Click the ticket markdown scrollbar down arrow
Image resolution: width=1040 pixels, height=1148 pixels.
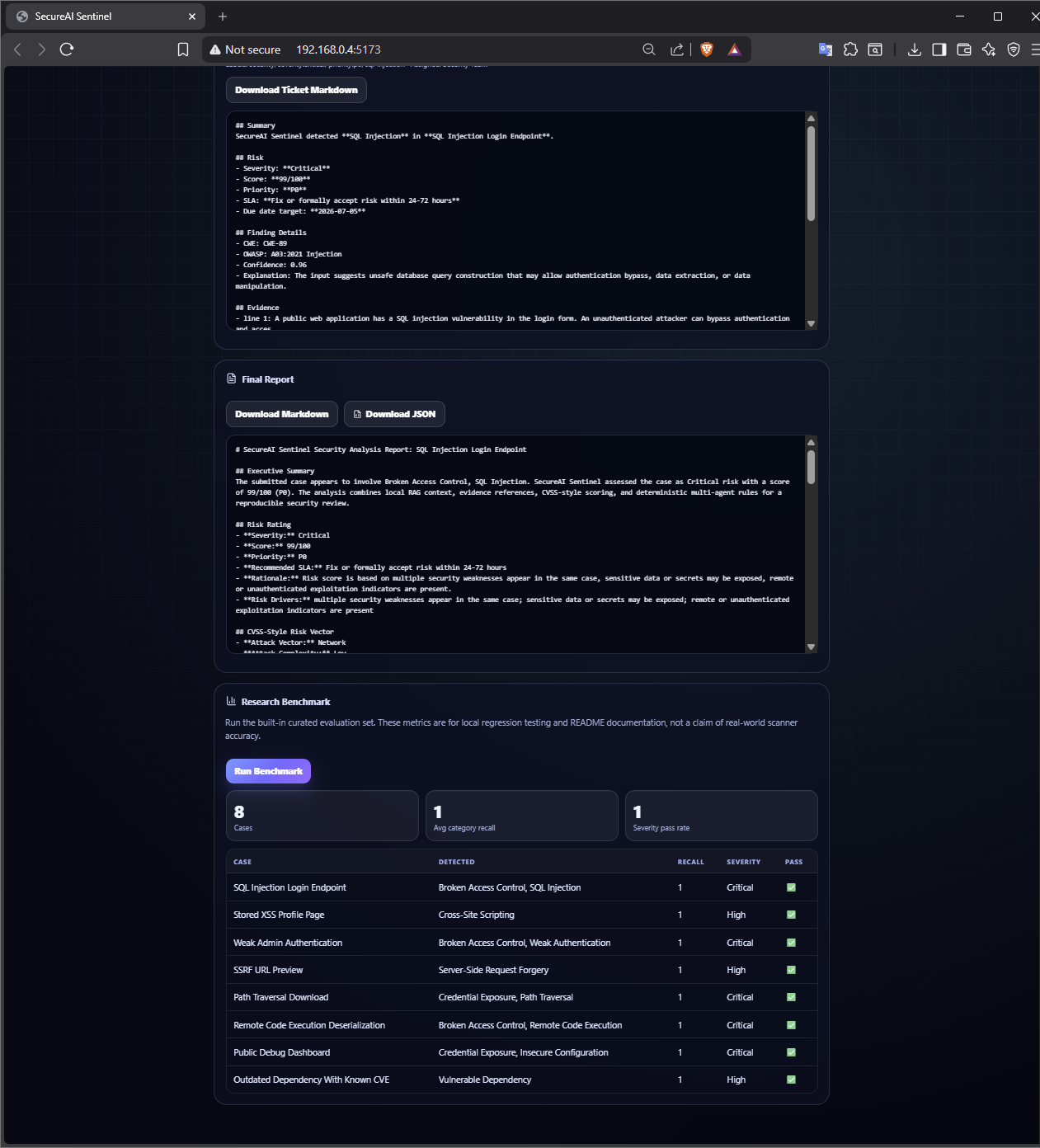811,324
